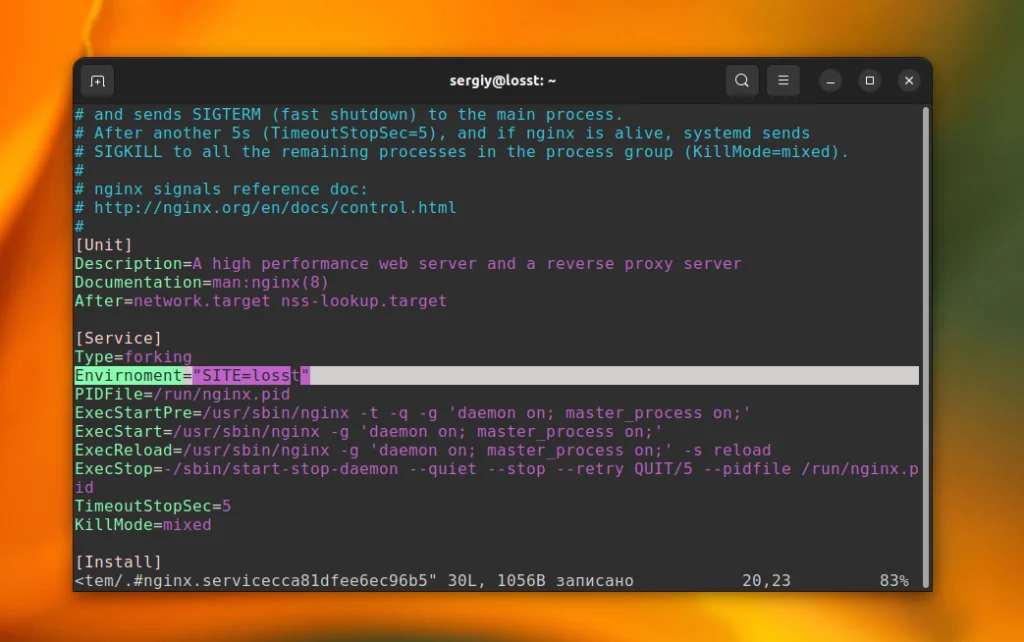This screenshot has width=1024, height=642.
Task: Click the Type=forking line
Action: click(x=133, y=357)
